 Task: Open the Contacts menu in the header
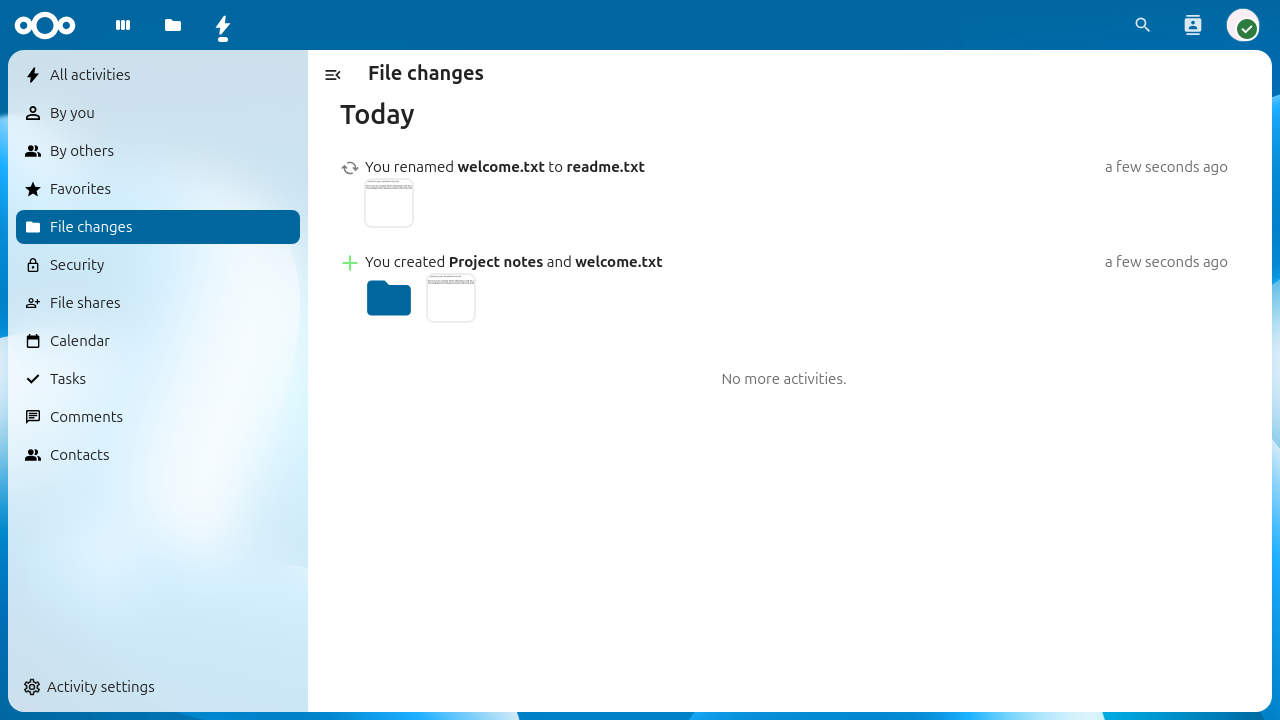(x=1192, y=25)
